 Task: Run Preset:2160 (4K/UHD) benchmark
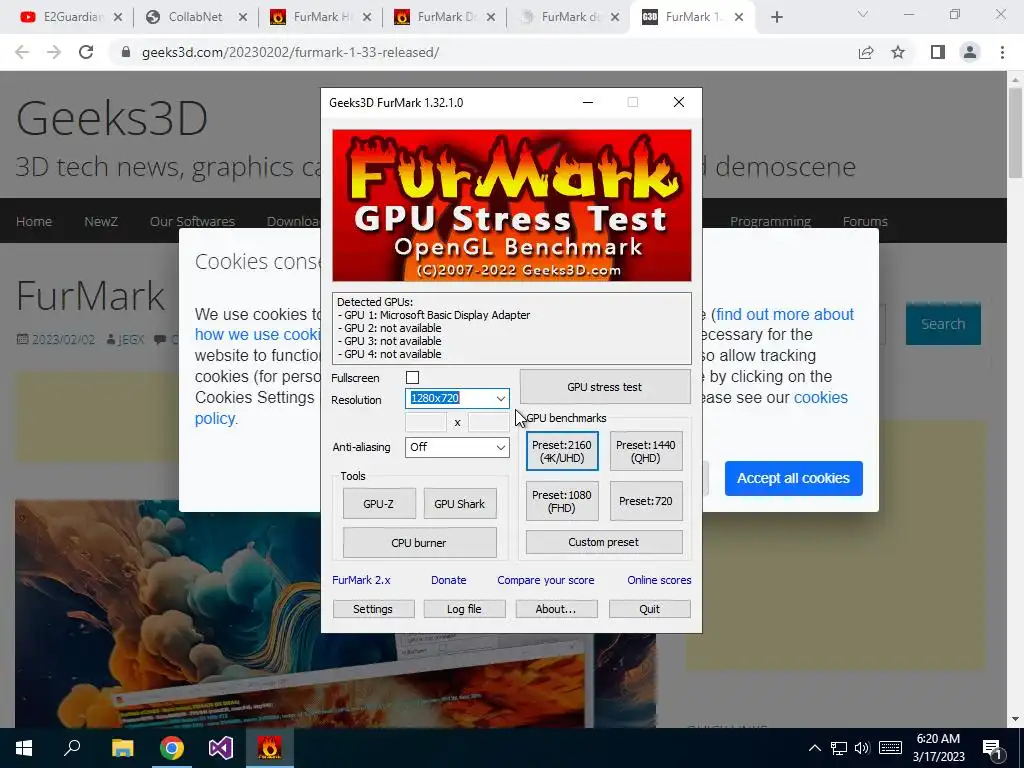(562, 451)
